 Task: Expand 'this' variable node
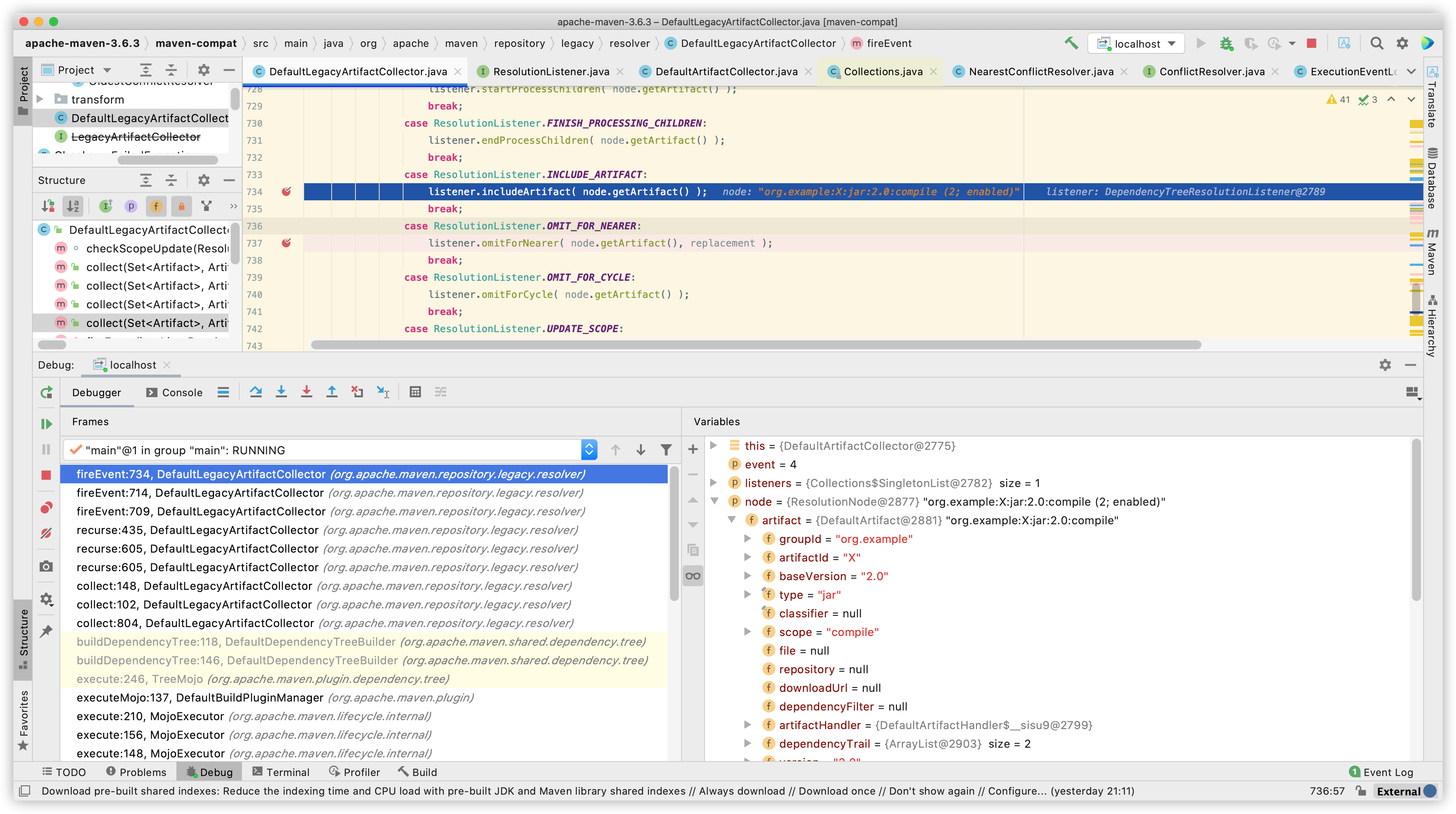714,445
